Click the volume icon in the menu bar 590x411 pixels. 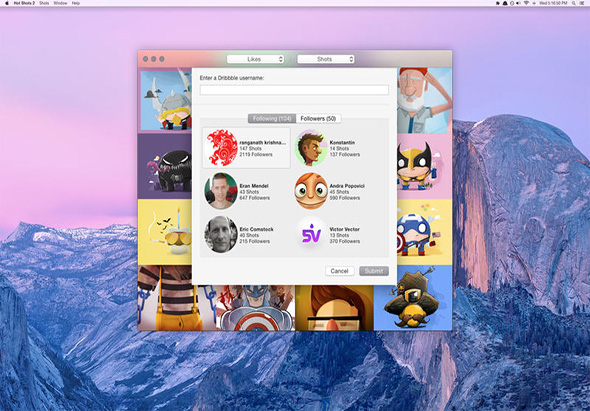click(x=519, y=3)
